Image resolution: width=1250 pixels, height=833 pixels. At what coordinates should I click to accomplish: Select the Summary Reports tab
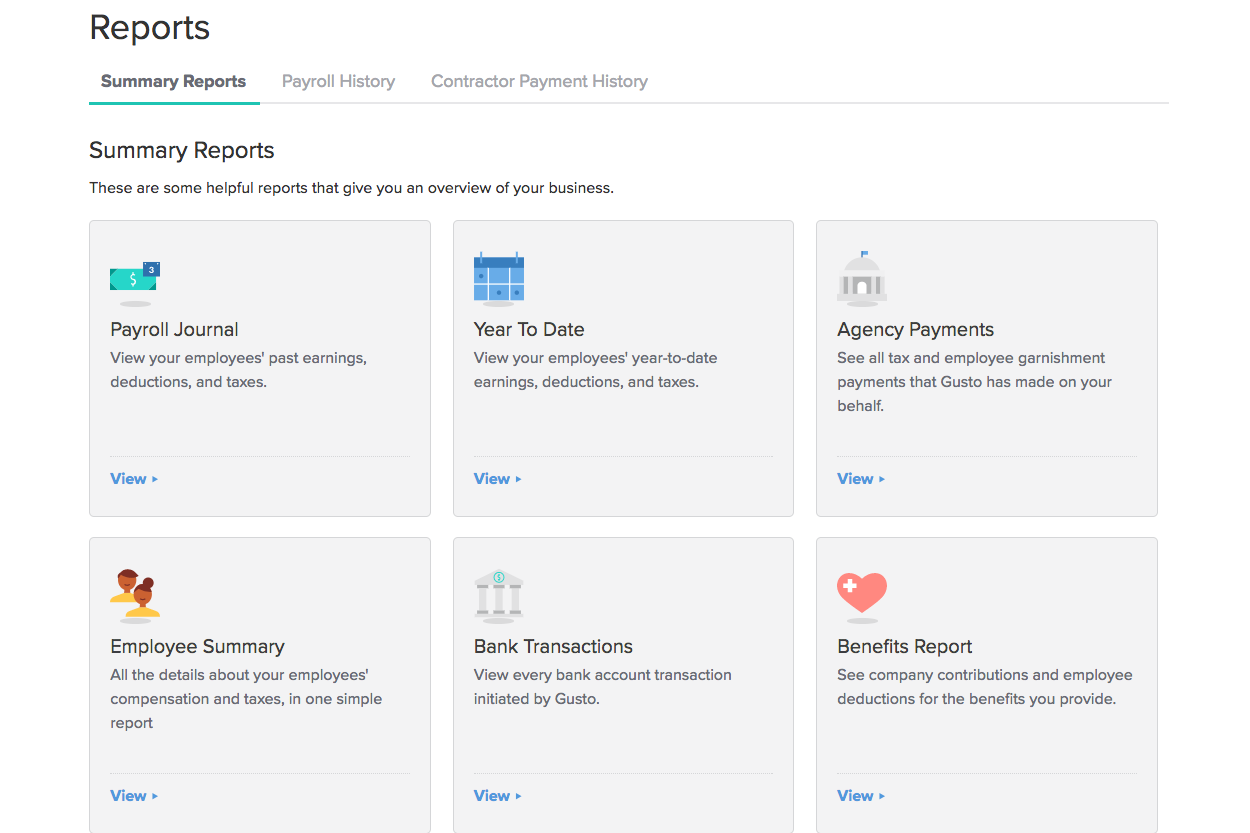pyautogui.click(x=173, y=81)
